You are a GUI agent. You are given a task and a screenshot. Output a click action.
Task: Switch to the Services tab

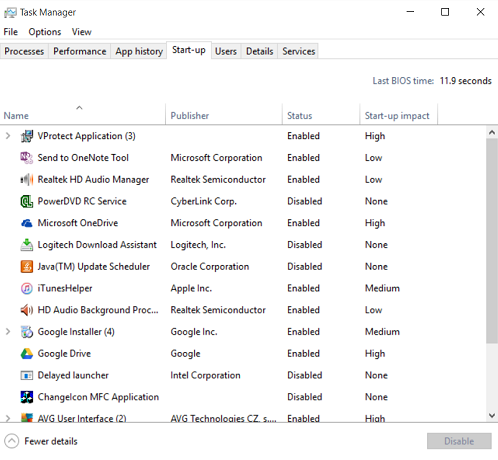[299, 51]
